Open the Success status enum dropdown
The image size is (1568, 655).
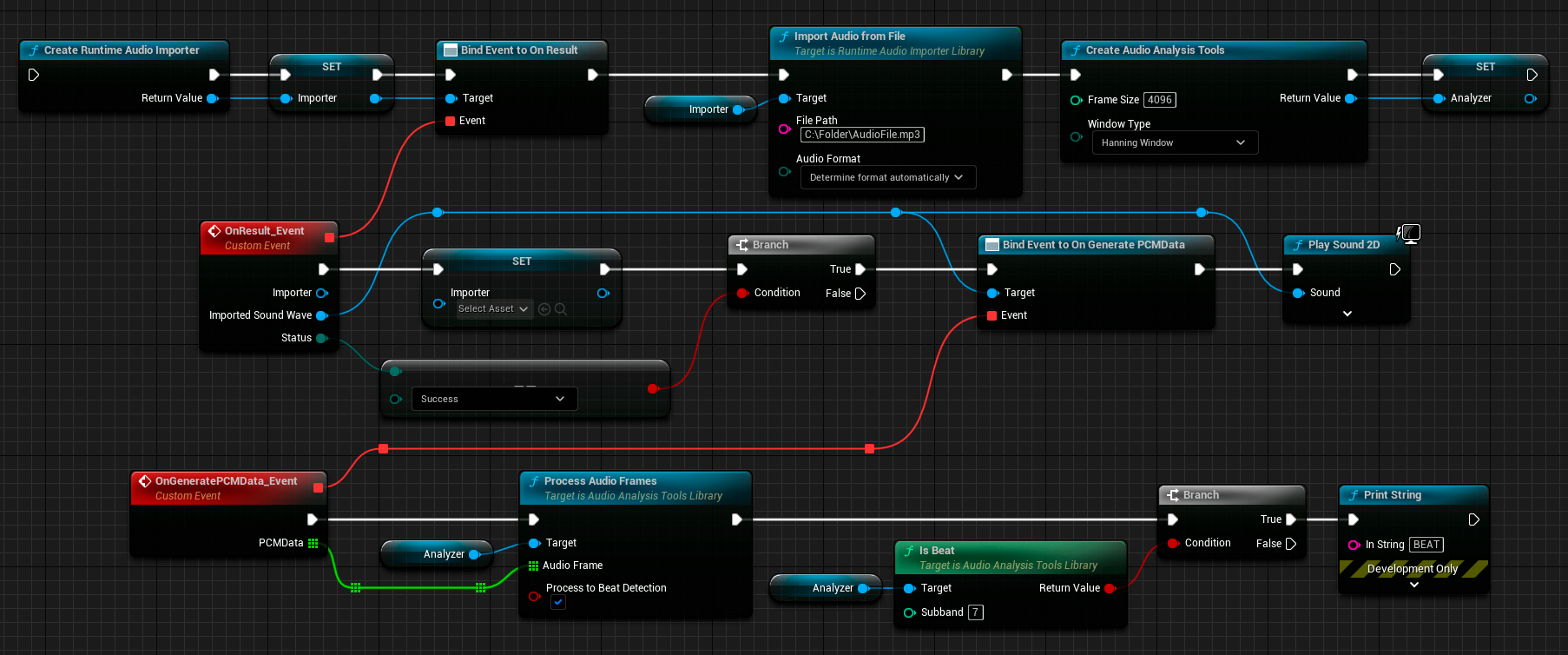pyautogui.click(x=493, y=399)
